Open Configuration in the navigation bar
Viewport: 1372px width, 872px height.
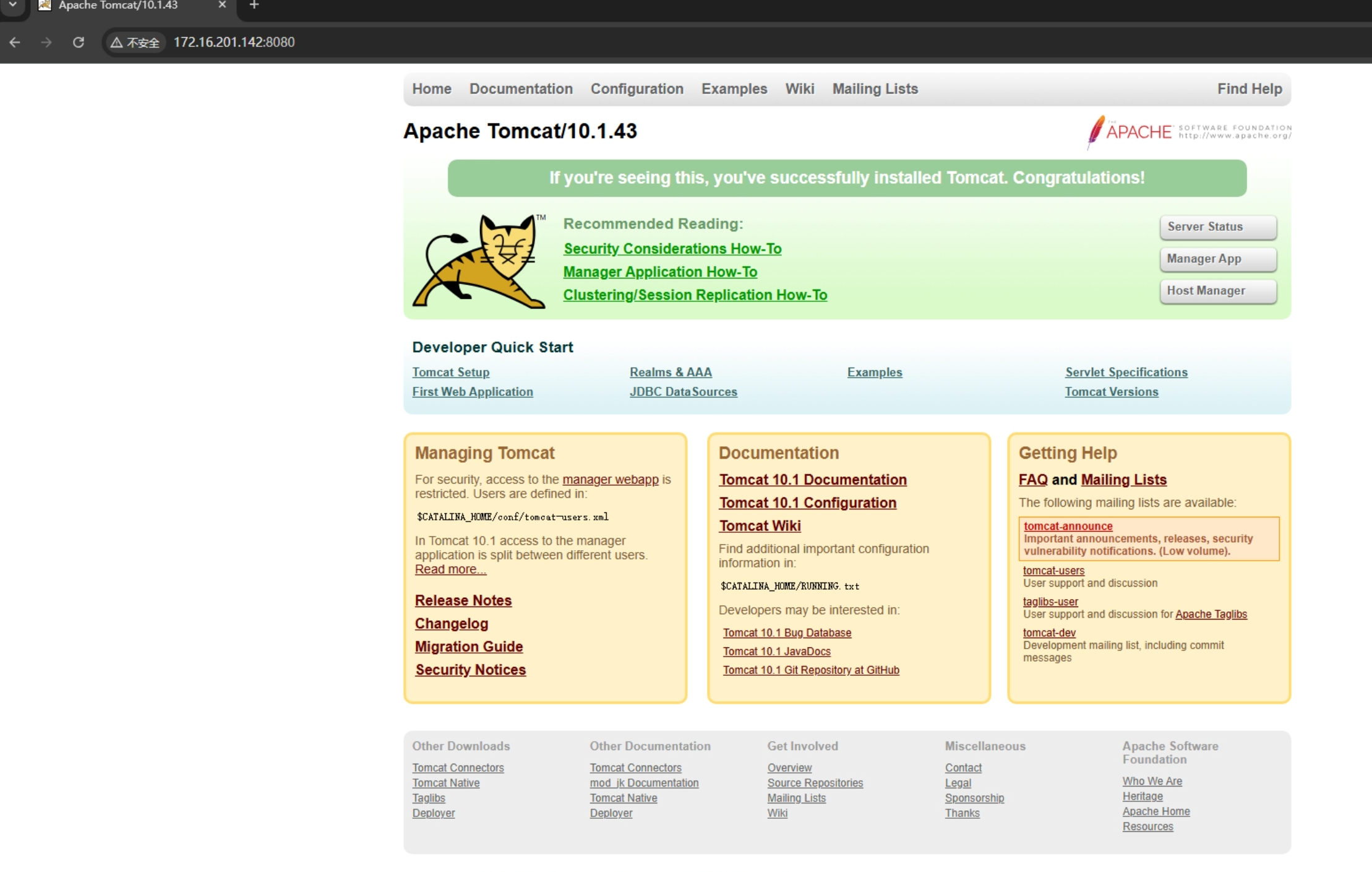(x=637, y=88)
